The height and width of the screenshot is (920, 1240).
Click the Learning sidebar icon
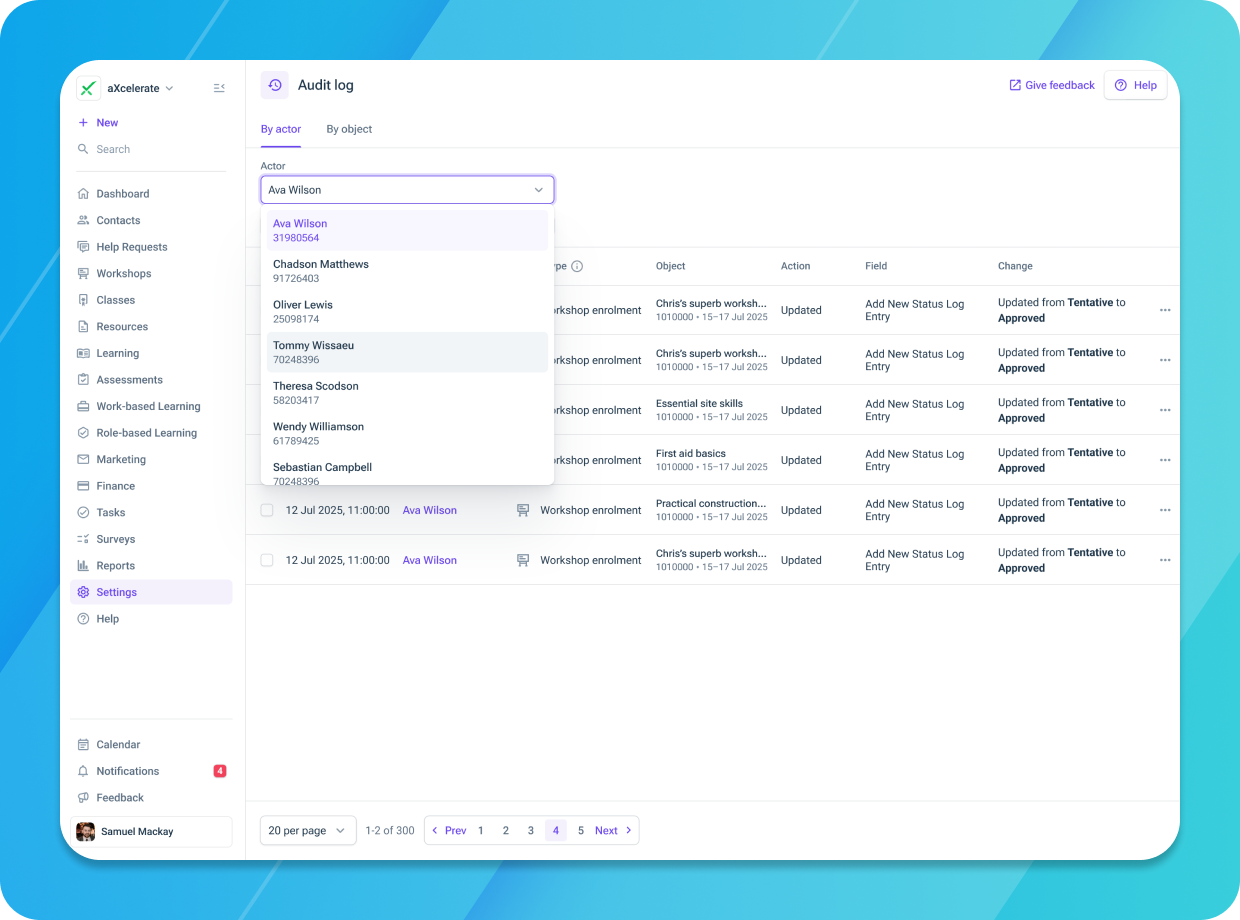coord(83,353)
